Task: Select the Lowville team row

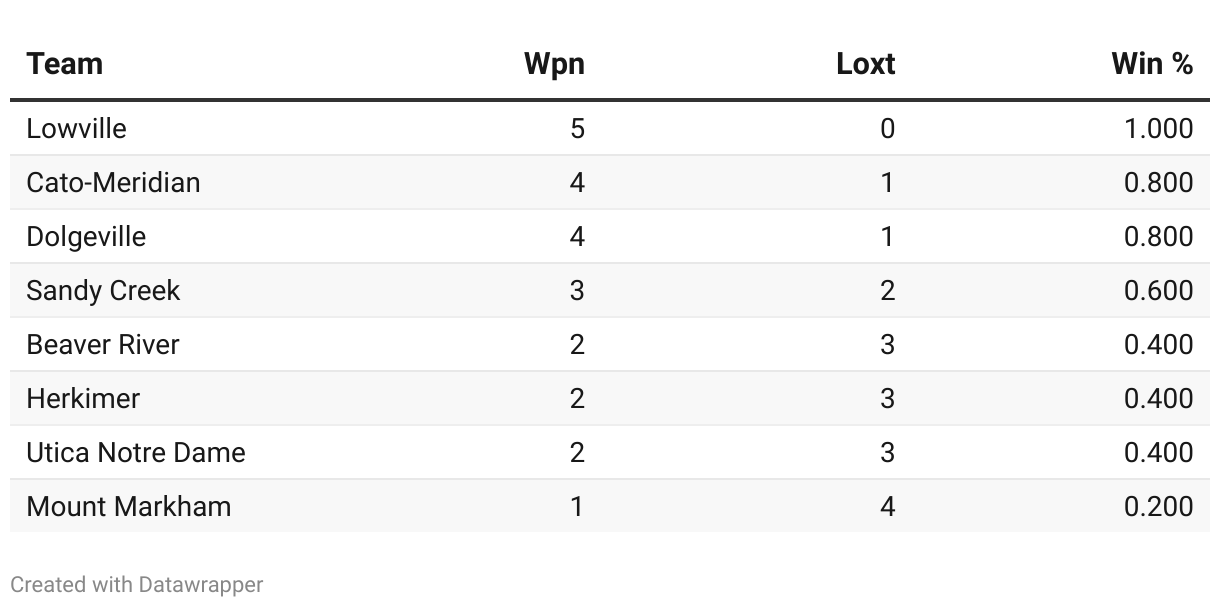Action: 610,128
